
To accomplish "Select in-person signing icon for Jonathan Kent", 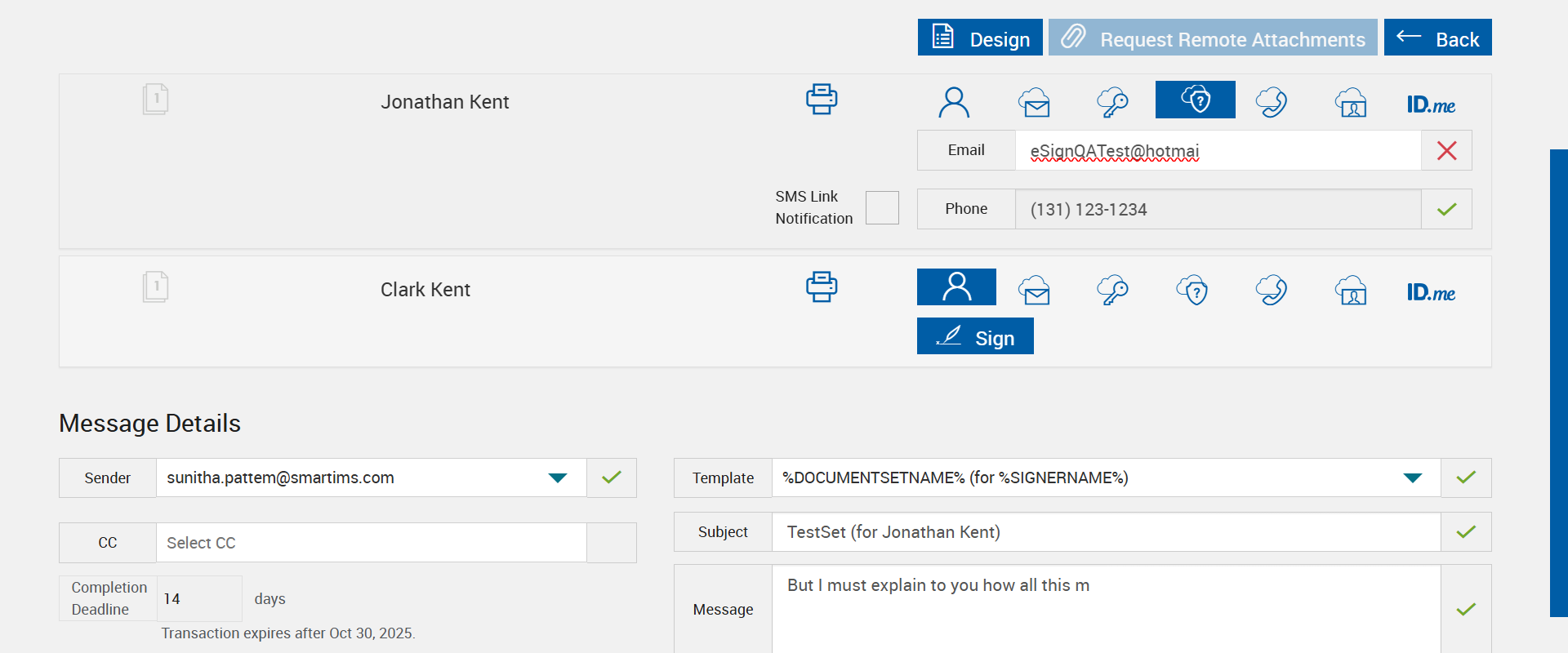I will click(954, 103).
